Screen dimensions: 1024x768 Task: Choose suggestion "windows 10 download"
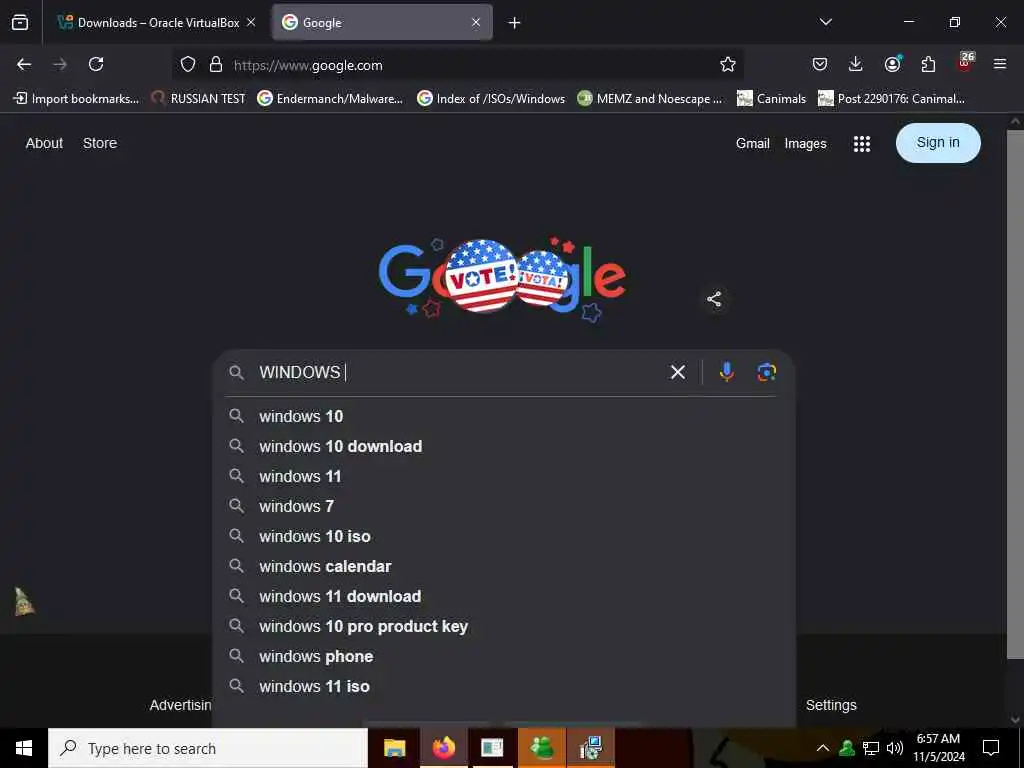pos(504,446)
